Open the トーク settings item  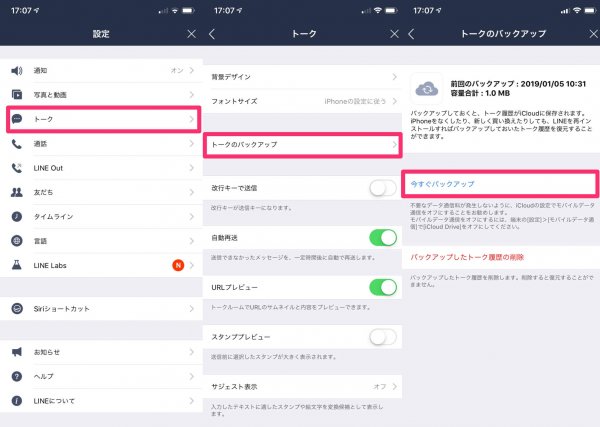(x=103, y=119)
